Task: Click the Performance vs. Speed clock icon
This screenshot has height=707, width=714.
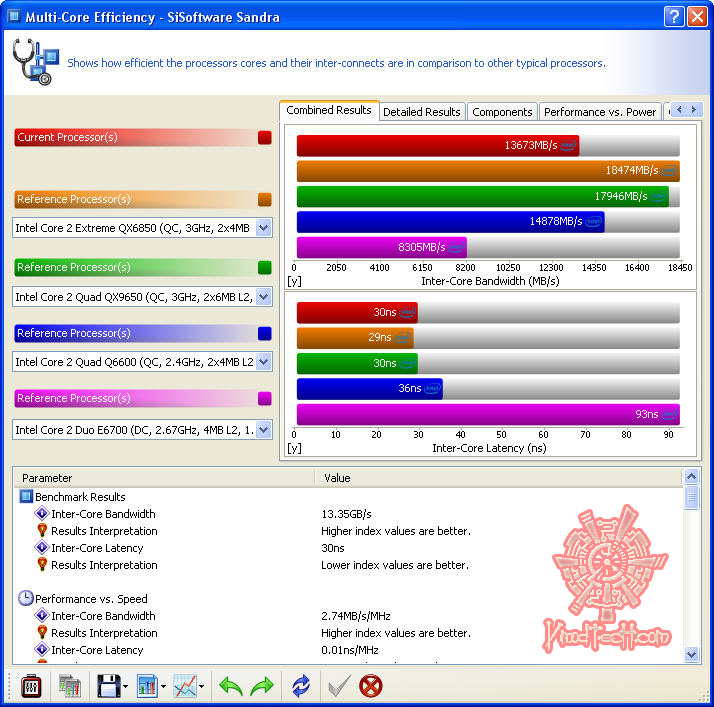Action: [x=26, y=598]
